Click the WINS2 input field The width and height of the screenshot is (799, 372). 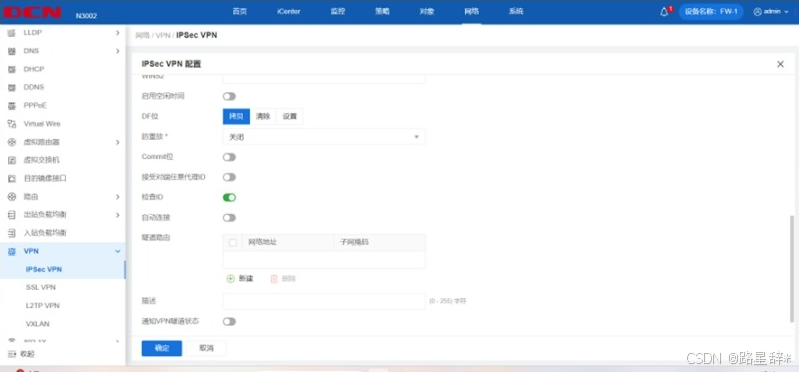click(324, 79)
